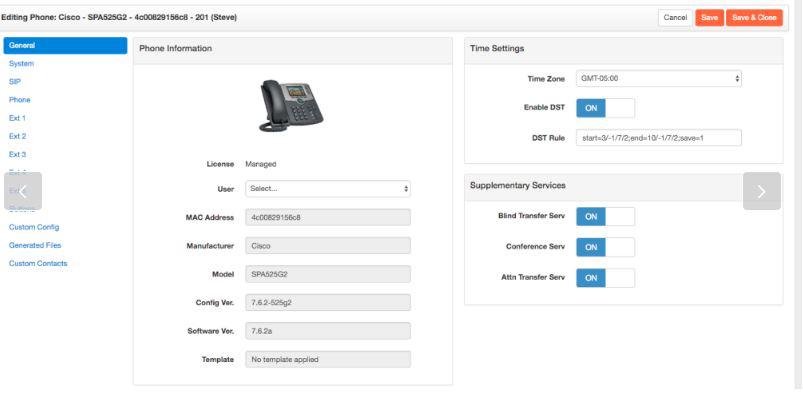803x413 pixels.
Task: Open the Generated Files section
Action: click(x=35, y=245)
